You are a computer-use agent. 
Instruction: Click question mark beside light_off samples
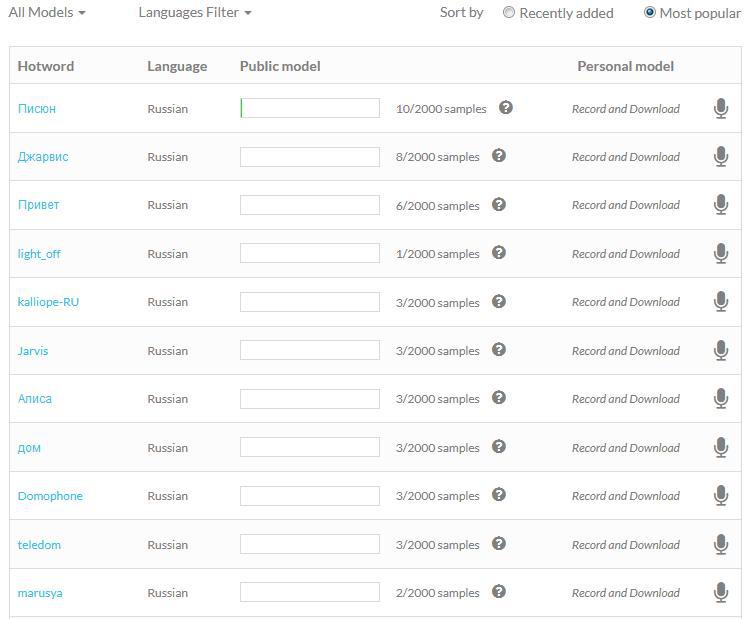(x=499, y=253)
